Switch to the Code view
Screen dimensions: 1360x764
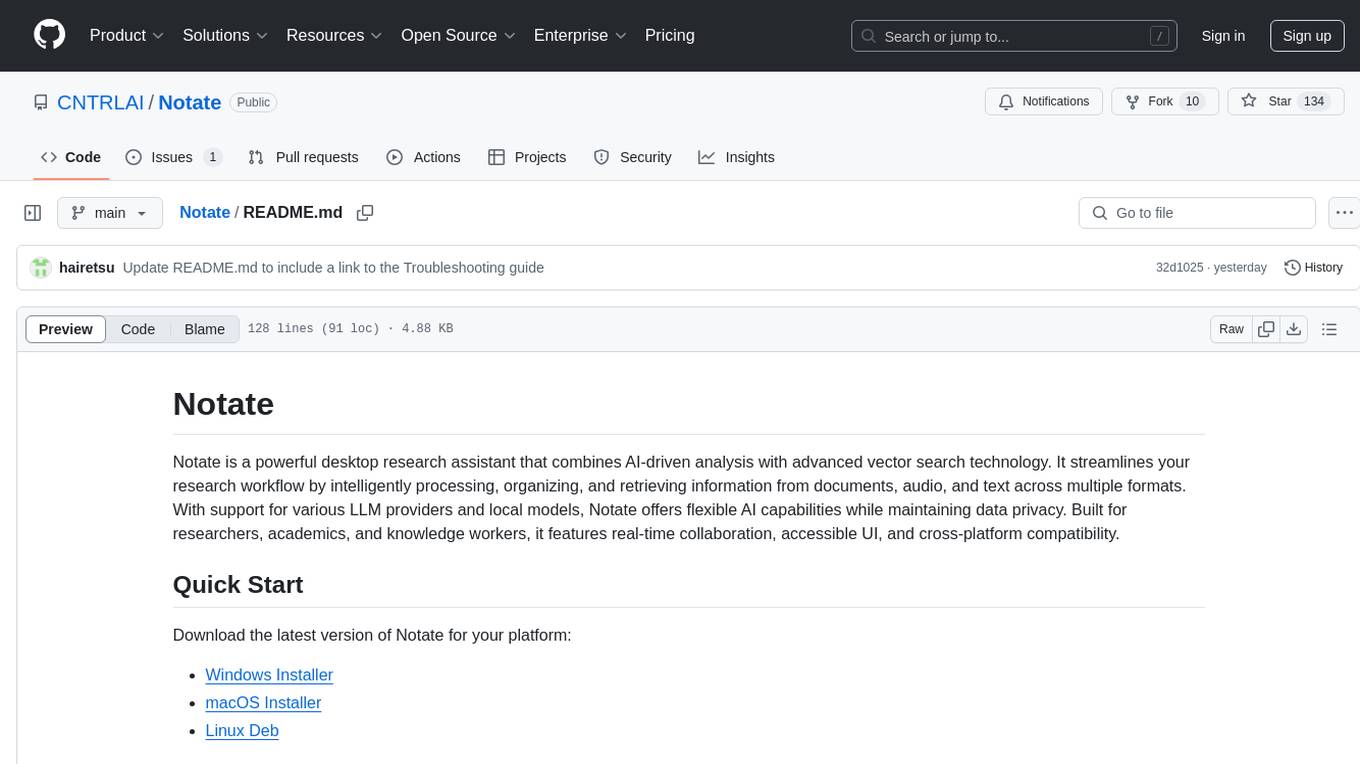(138, 329)
